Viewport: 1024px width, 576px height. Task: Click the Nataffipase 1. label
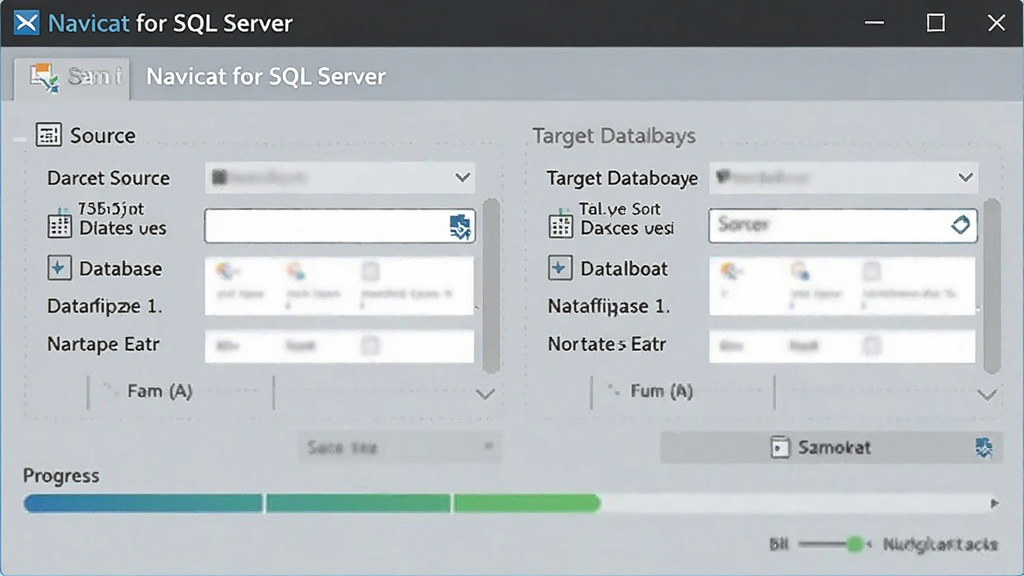(609, 306)
